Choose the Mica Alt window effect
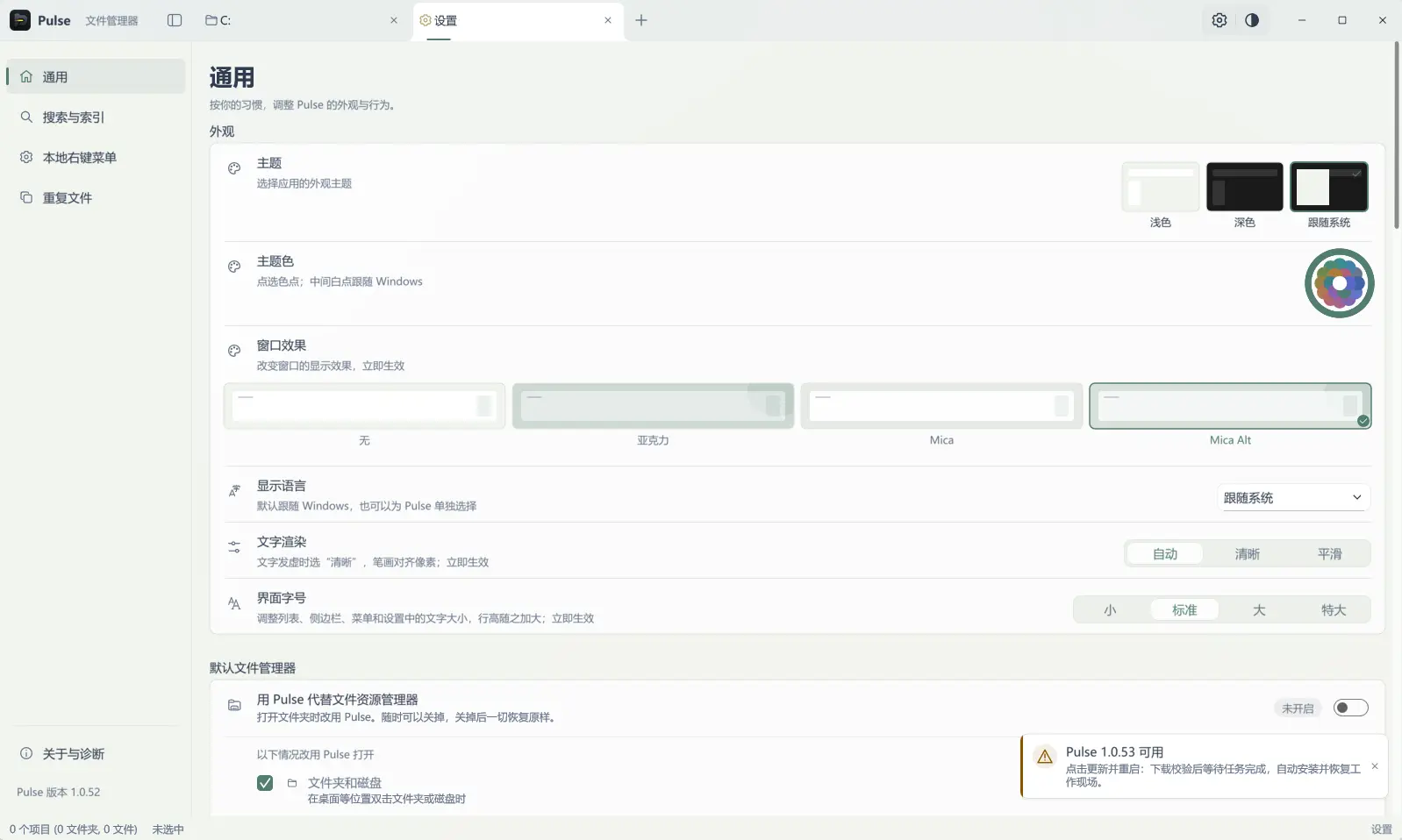1402x840 pixels. point(1230,406)
